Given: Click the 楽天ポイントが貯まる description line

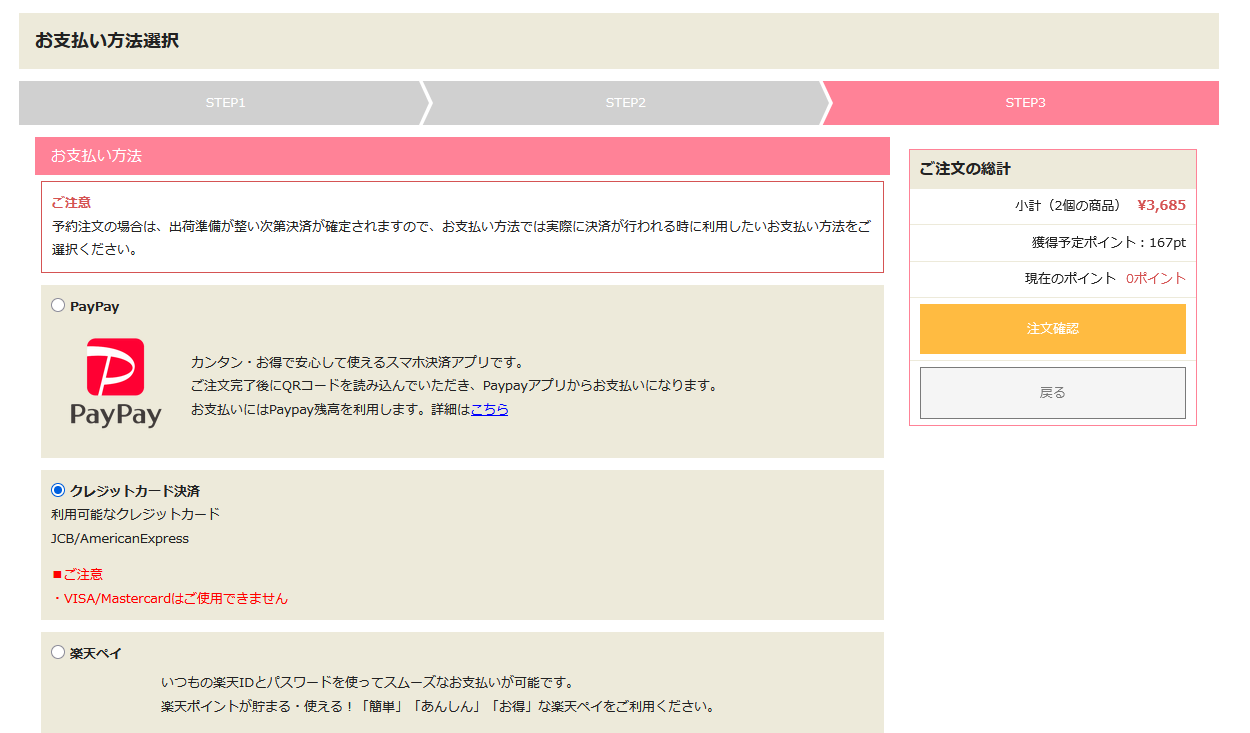Looking at the screenshot, I should (x=439, y=706).
